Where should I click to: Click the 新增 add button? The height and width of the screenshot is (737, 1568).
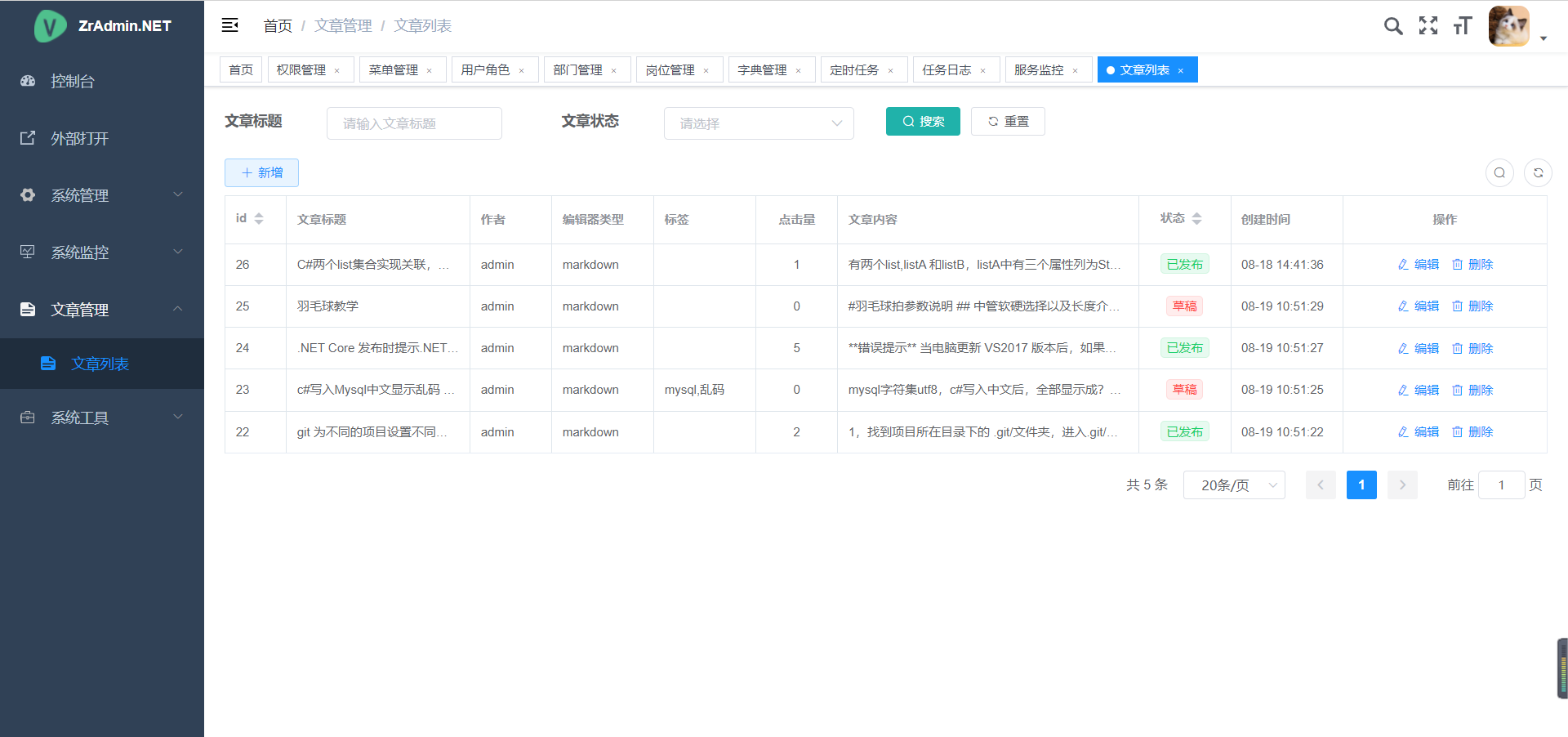[261, 173]
